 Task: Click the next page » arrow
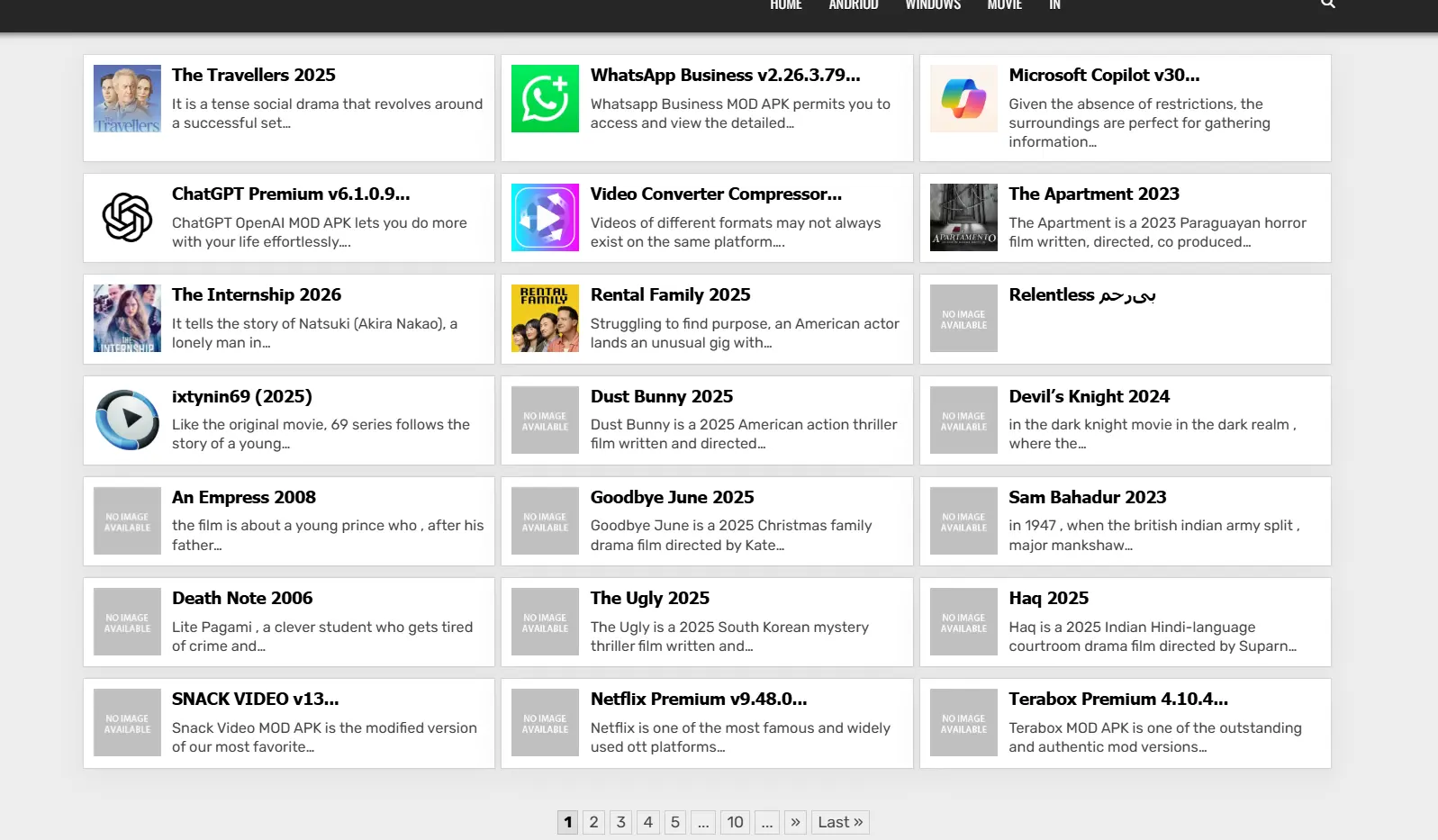pos(795,822)
